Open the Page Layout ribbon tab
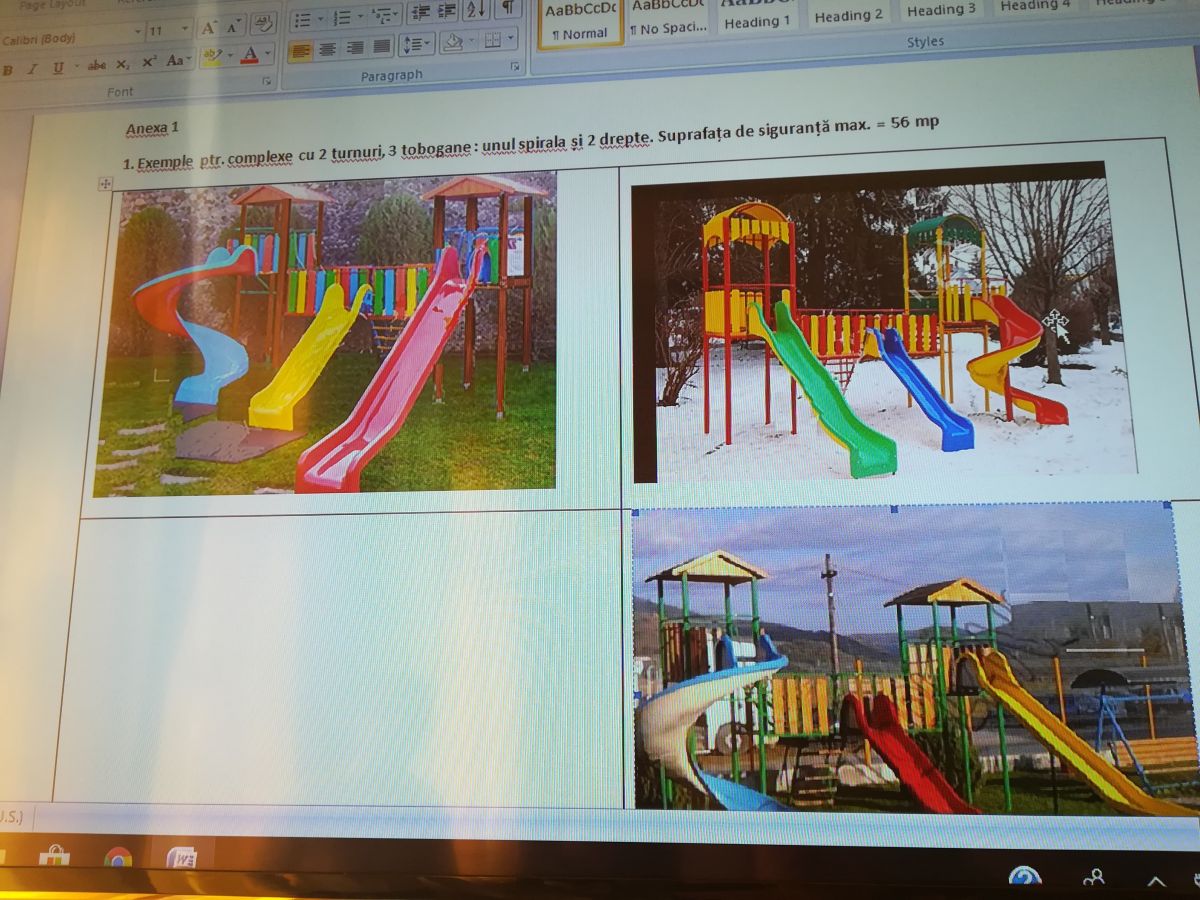This screenshot has height=900, width=1200. 53,5
